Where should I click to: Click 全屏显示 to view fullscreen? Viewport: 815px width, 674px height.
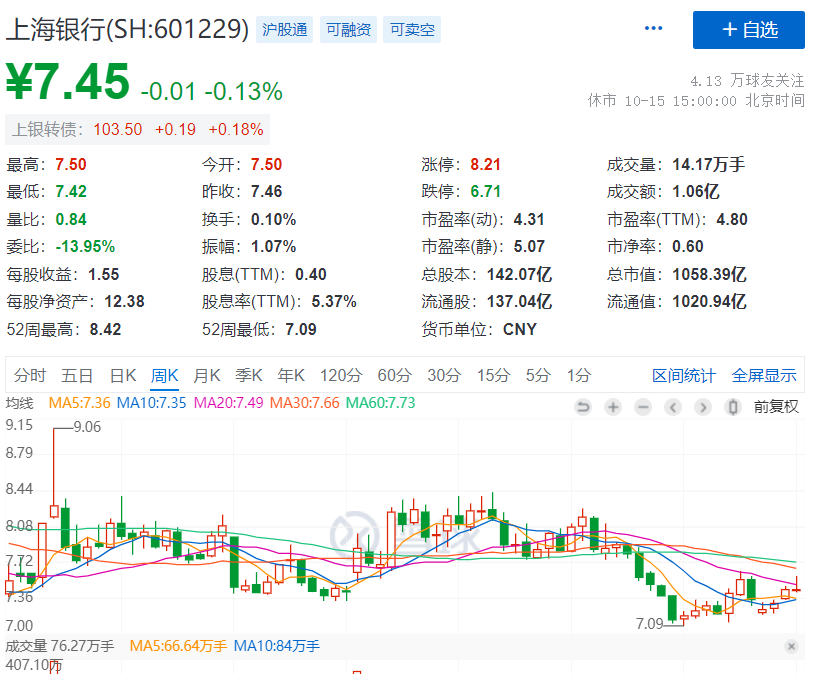coord(764,375)
